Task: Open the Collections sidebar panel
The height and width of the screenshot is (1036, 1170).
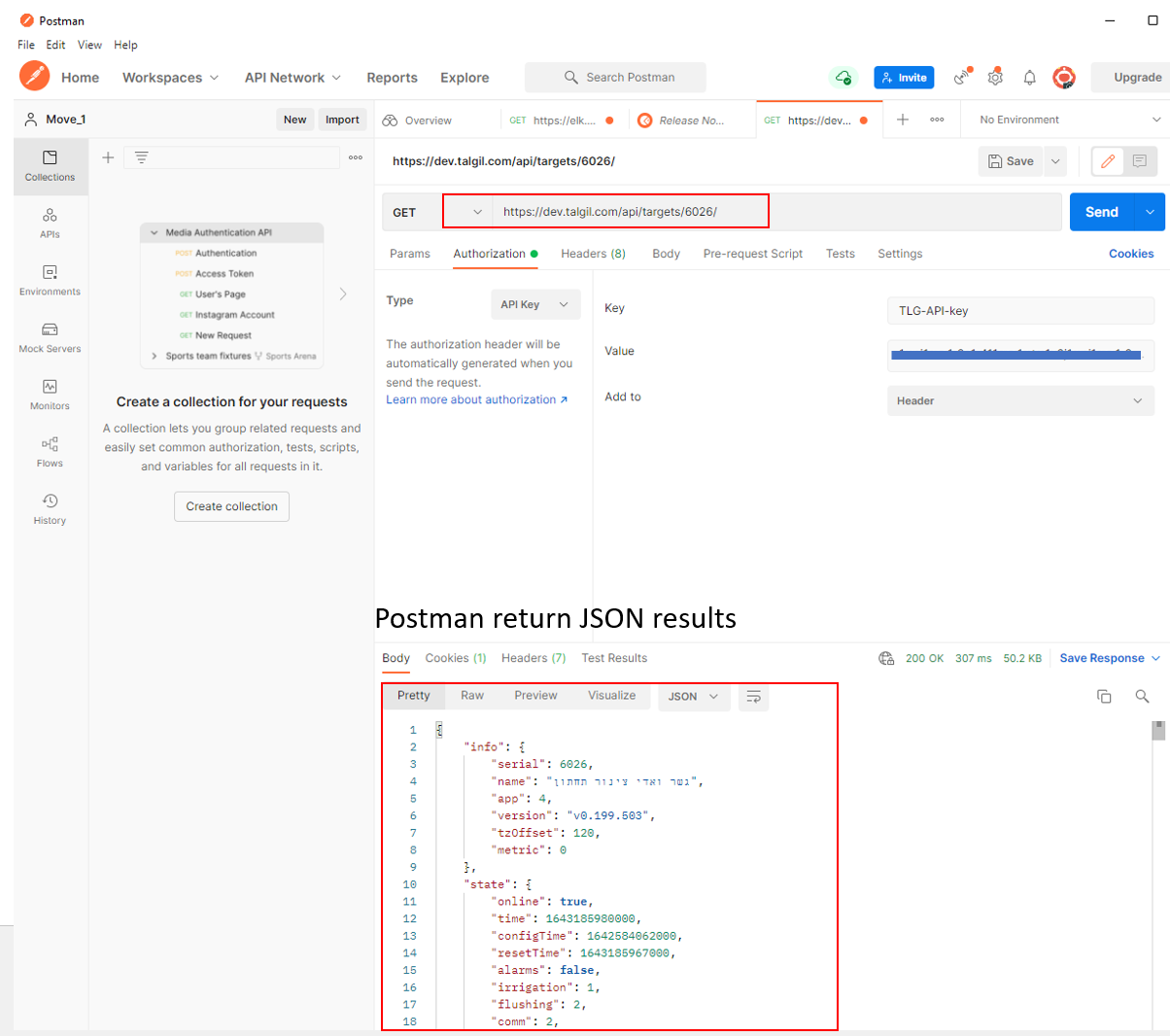Action: (x=50, y=165)
